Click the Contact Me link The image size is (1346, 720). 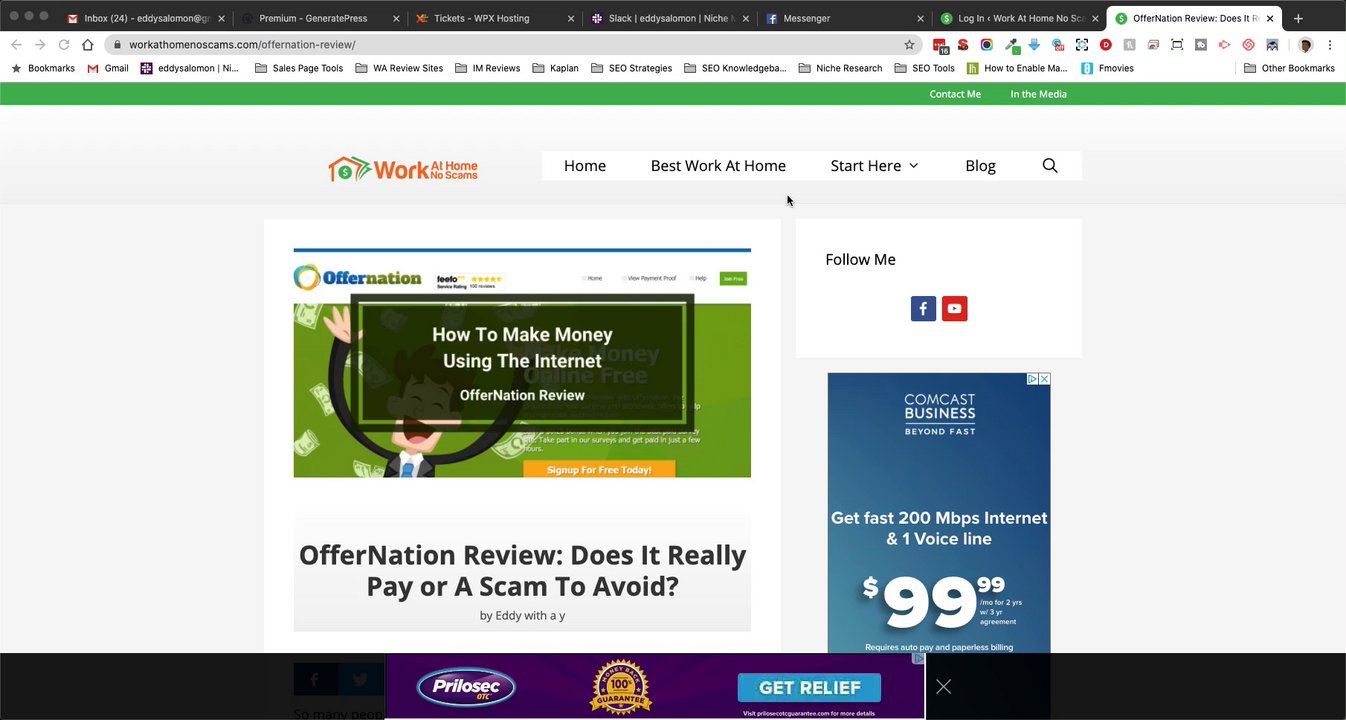coord(955,94)
